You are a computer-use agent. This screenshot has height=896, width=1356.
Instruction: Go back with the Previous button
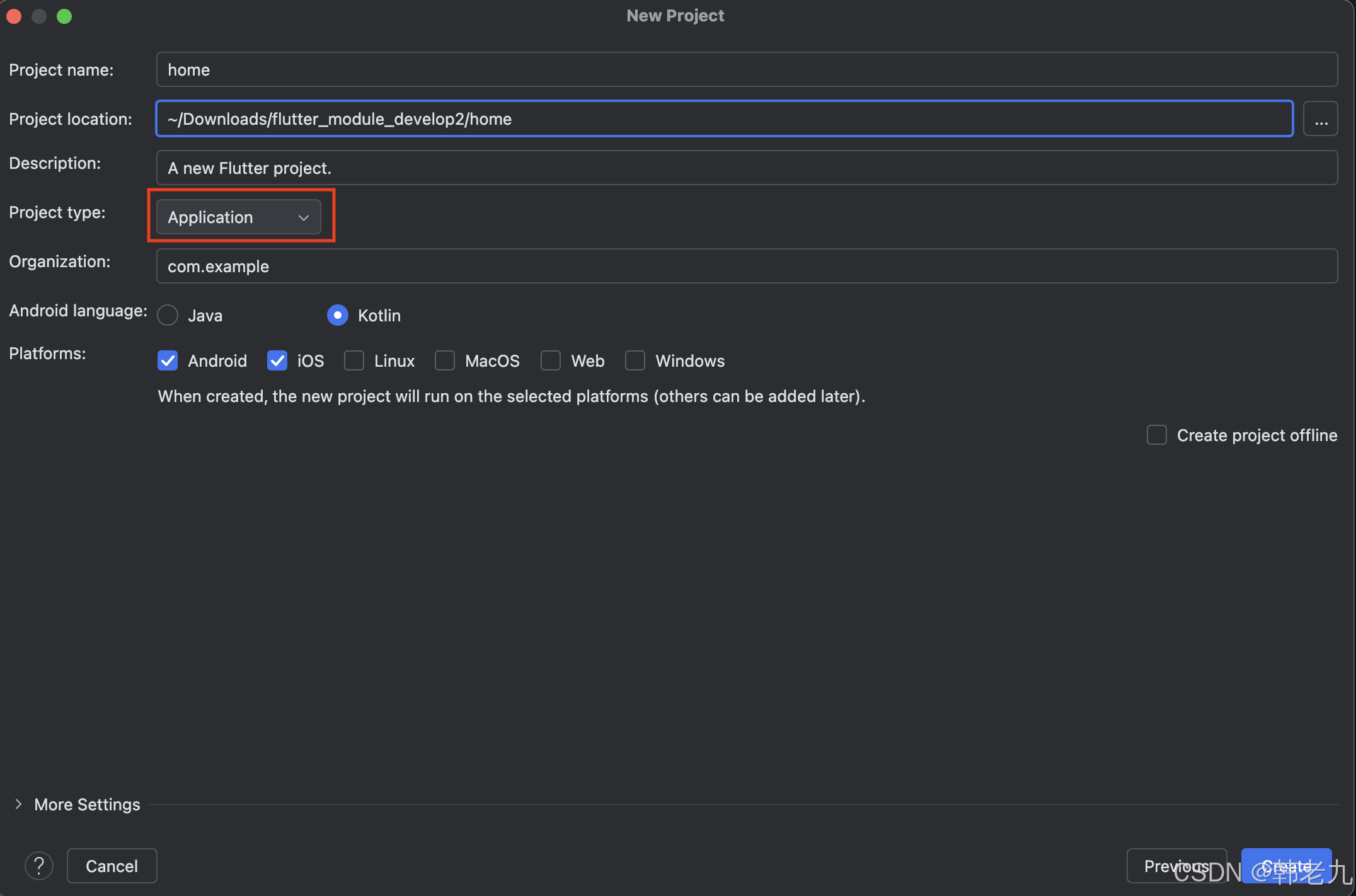coord(1176,866)
